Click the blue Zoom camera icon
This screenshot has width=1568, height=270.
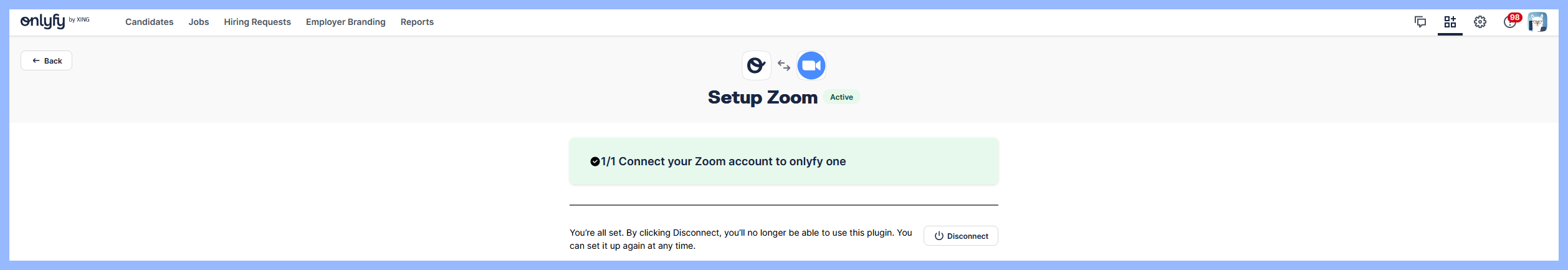pyautogui.click(x=811, y=65)
